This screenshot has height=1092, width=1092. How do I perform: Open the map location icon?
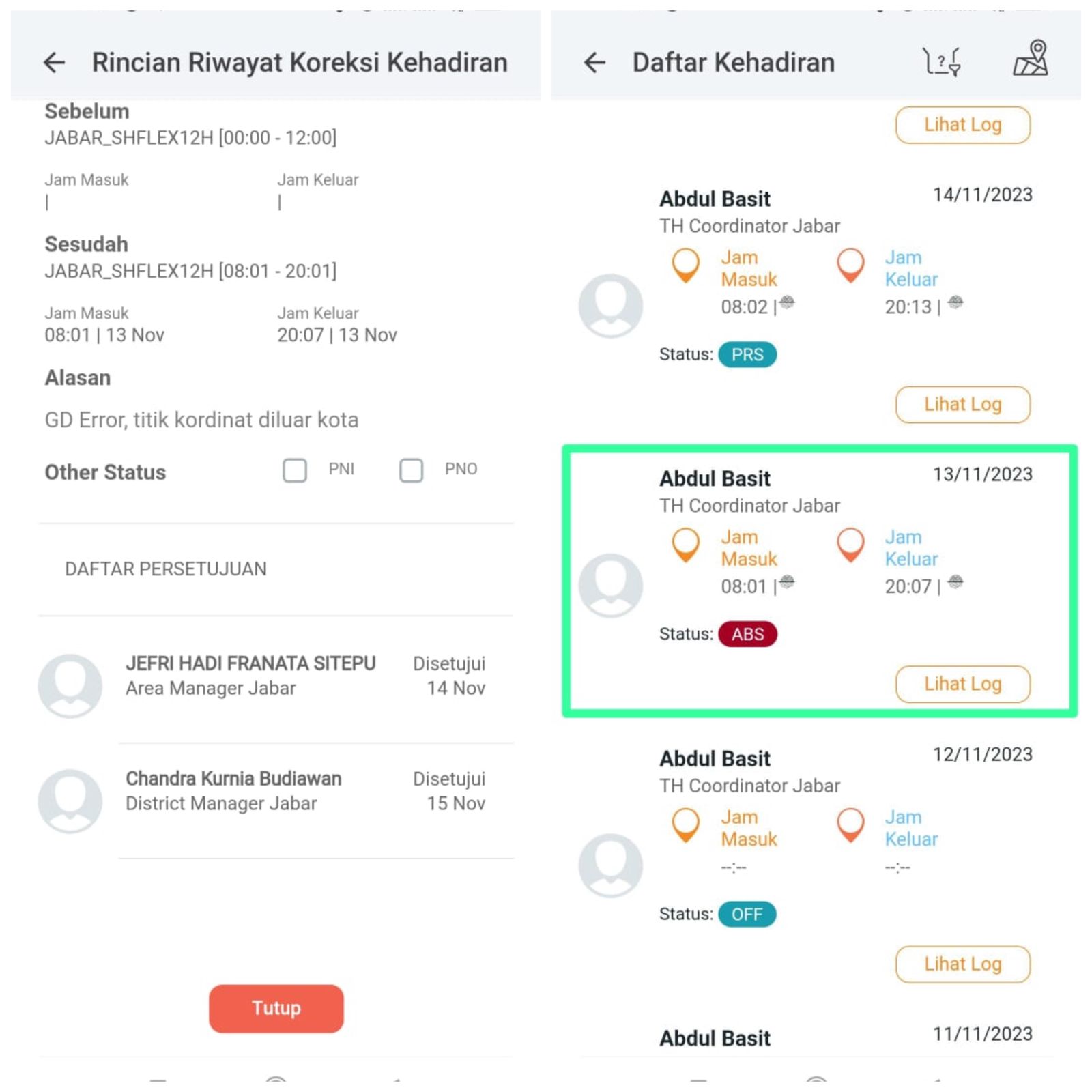1031,59
